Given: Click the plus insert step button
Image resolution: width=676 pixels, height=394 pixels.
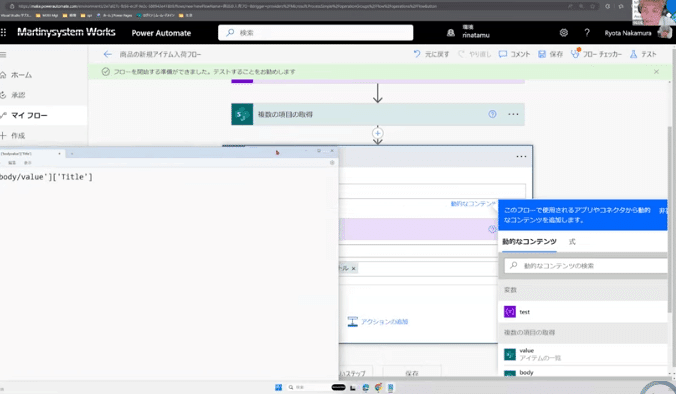Looking at the screenshot, I should coord(378,133).
